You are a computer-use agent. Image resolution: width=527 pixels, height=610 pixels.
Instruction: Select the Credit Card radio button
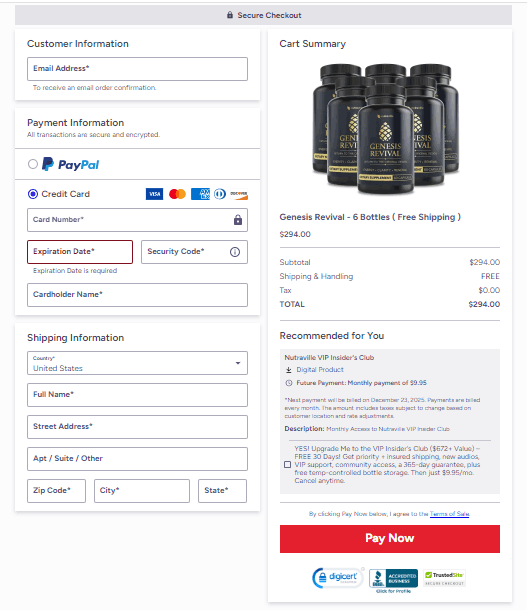pyautogui.click(x=33, y=194)
